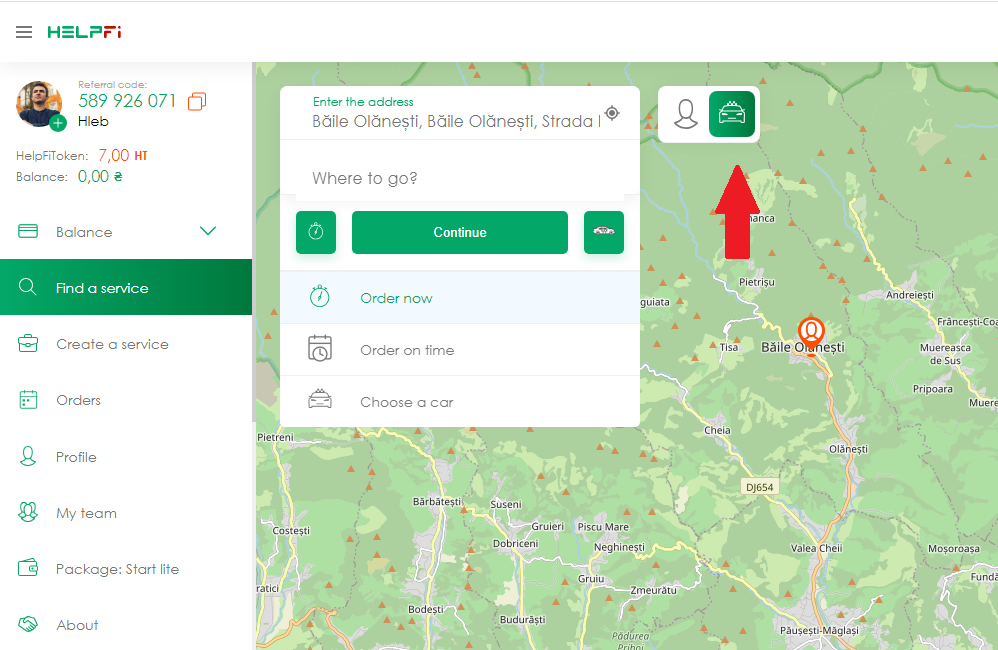998x650 pixels.
Task: Go to the Orders section
Action: (78, 400)
